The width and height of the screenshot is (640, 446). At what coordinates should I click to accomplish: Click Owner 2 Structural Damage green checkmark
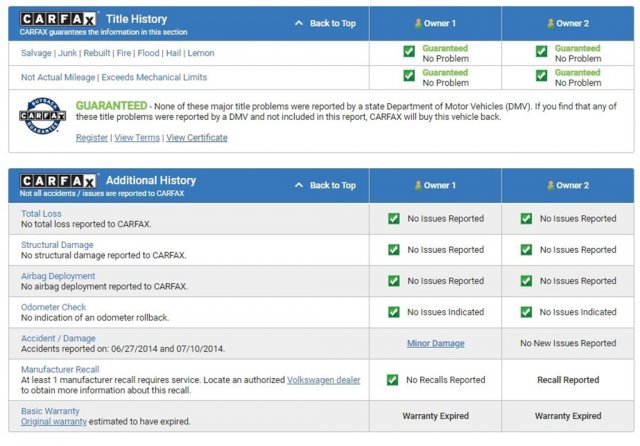(526, 250)
